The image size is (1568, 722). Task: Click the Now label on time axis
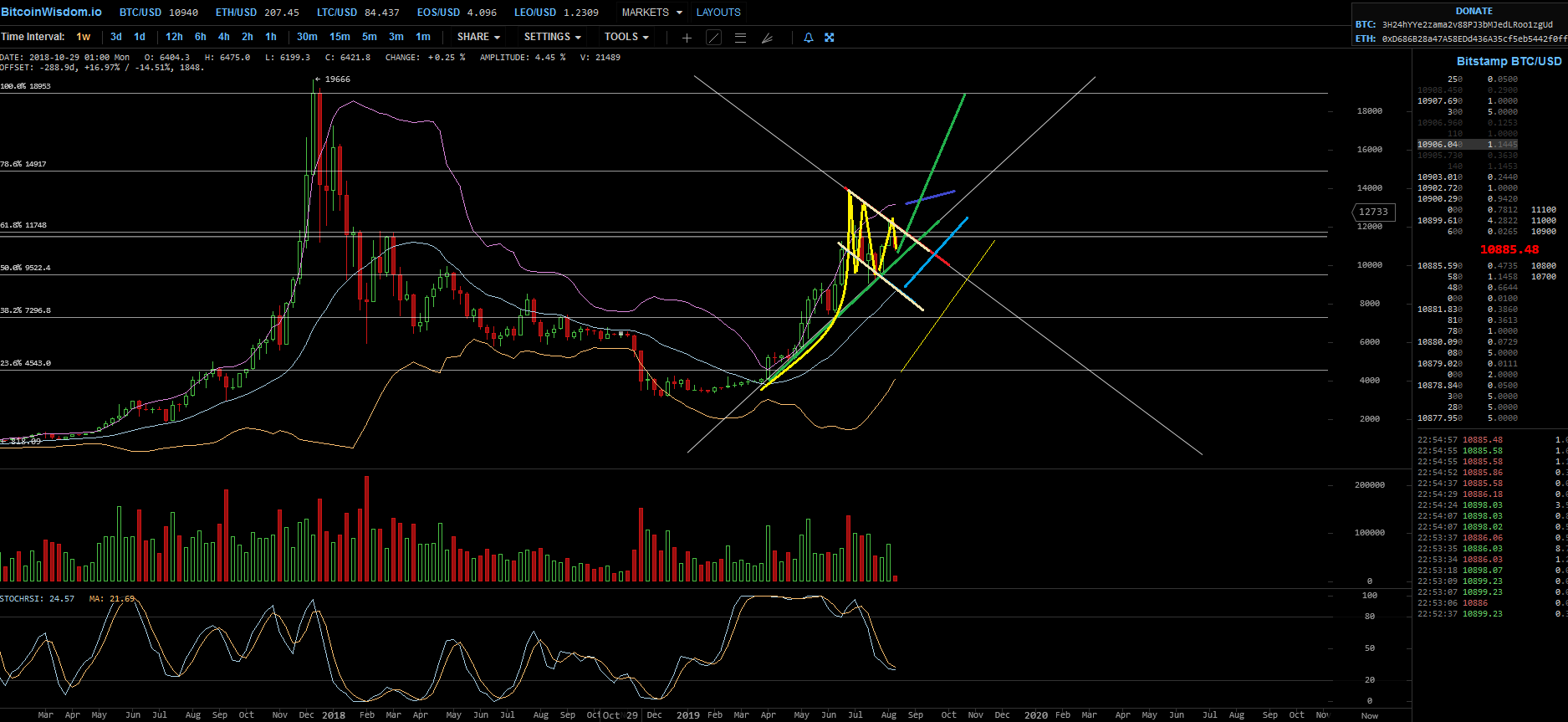1370,715
